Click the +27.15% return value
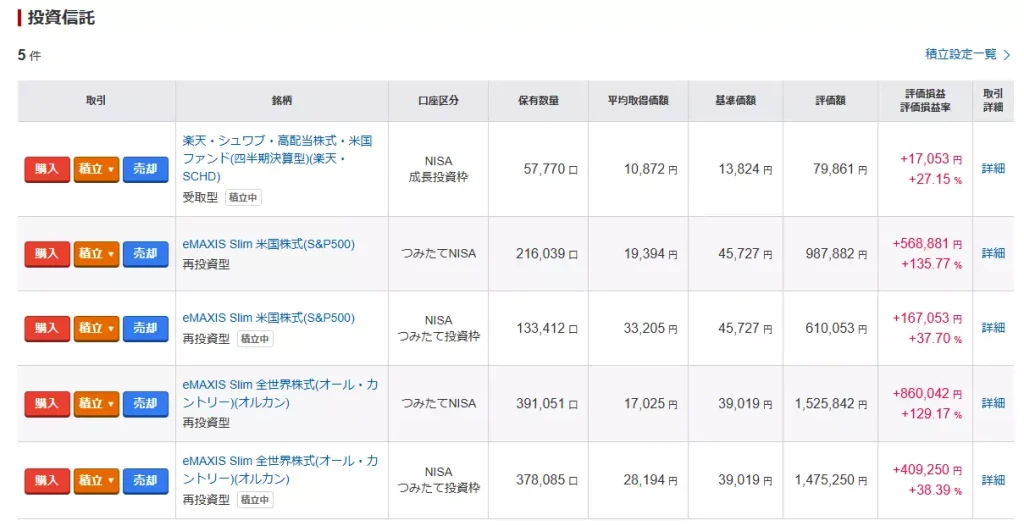This screenshot has width=1024, height=526. point(935,179)
